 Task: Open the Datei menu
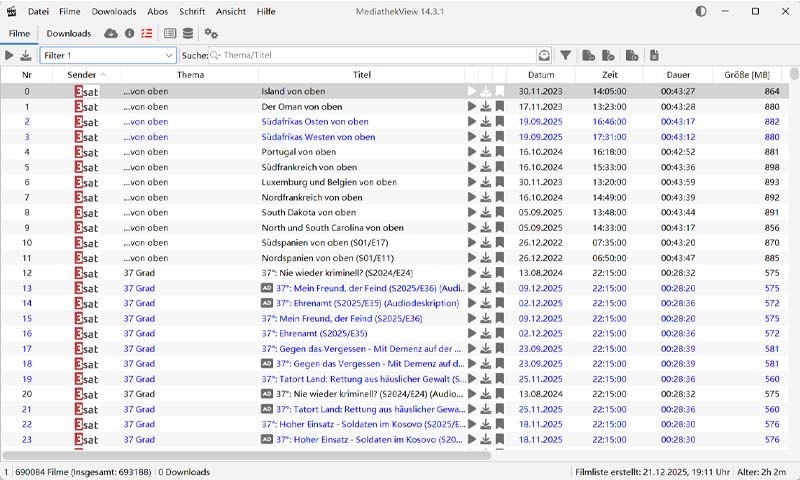point(38,11)
